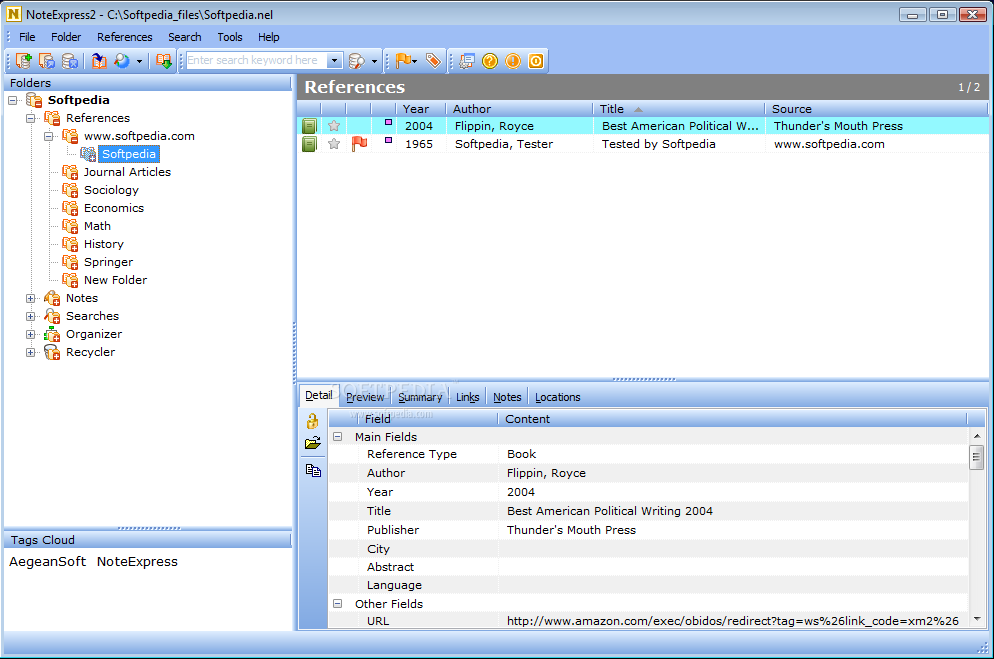Open the online search dropdown arrow

tap(139, 61)
